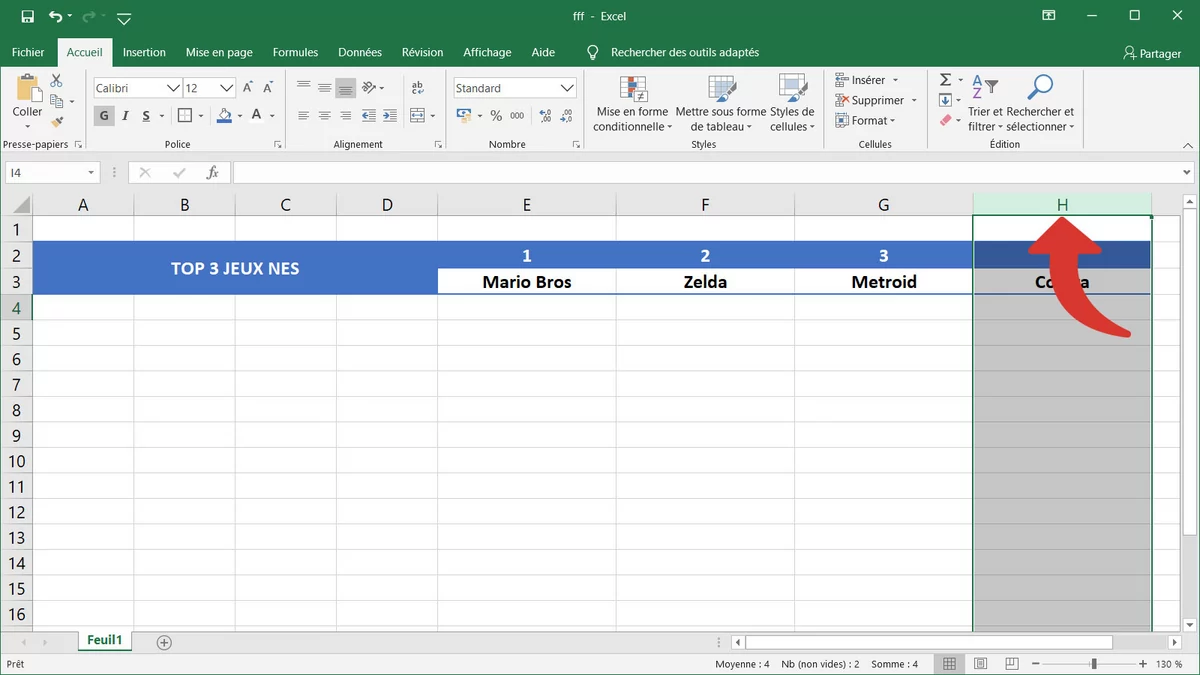
Task: Click the wrap text icon
Action: pos(417,88)
